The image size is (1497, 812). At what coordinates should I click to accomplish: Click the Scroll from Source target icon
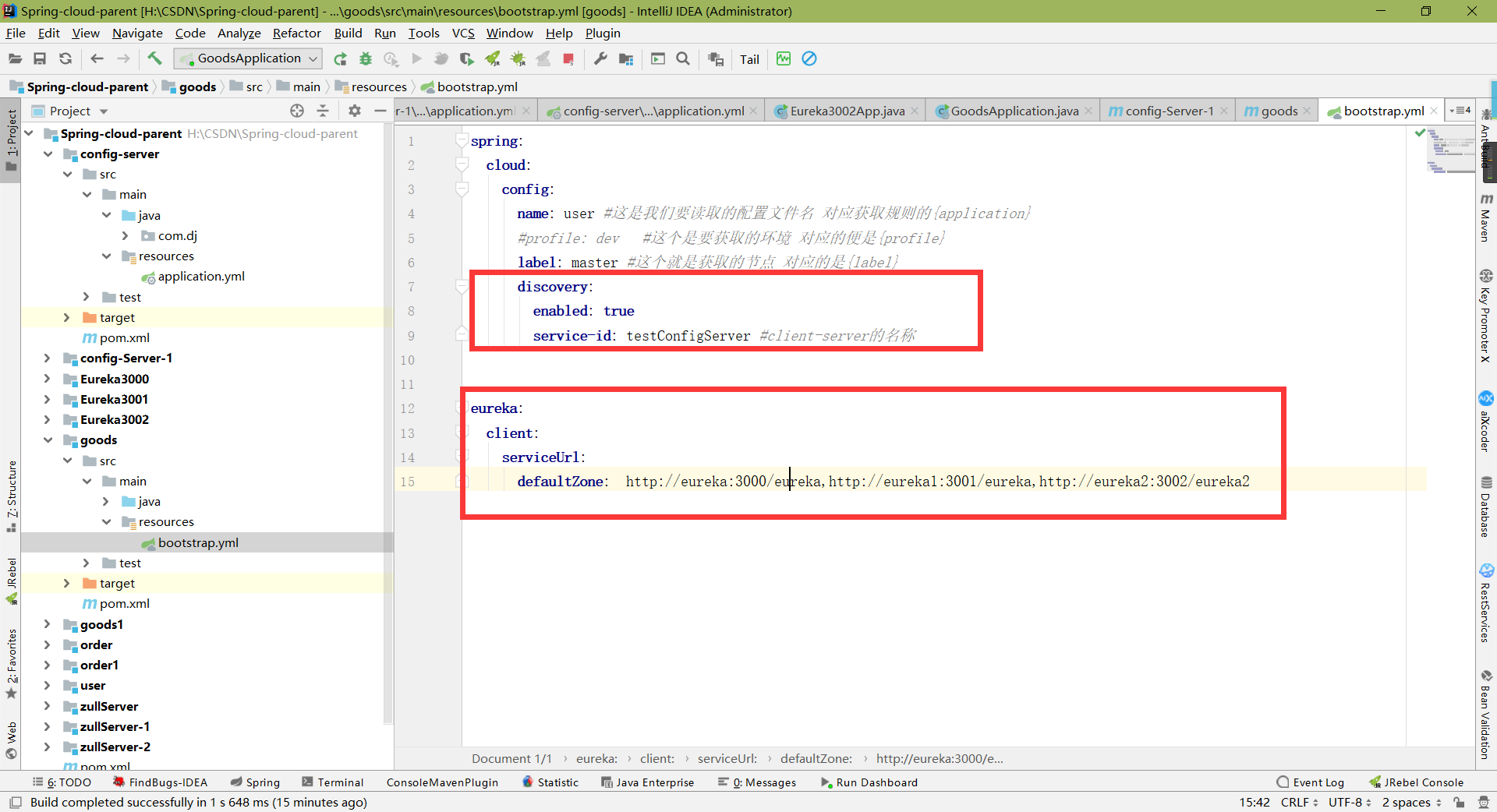click(297, 111)
